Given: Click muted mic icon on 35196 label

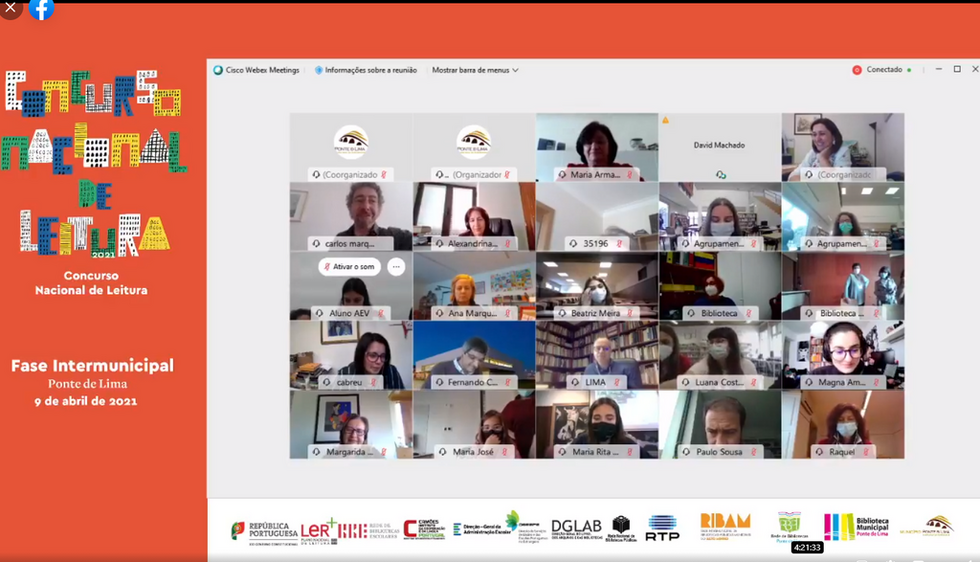Looking at the screenshot, I should pos(619,243).
